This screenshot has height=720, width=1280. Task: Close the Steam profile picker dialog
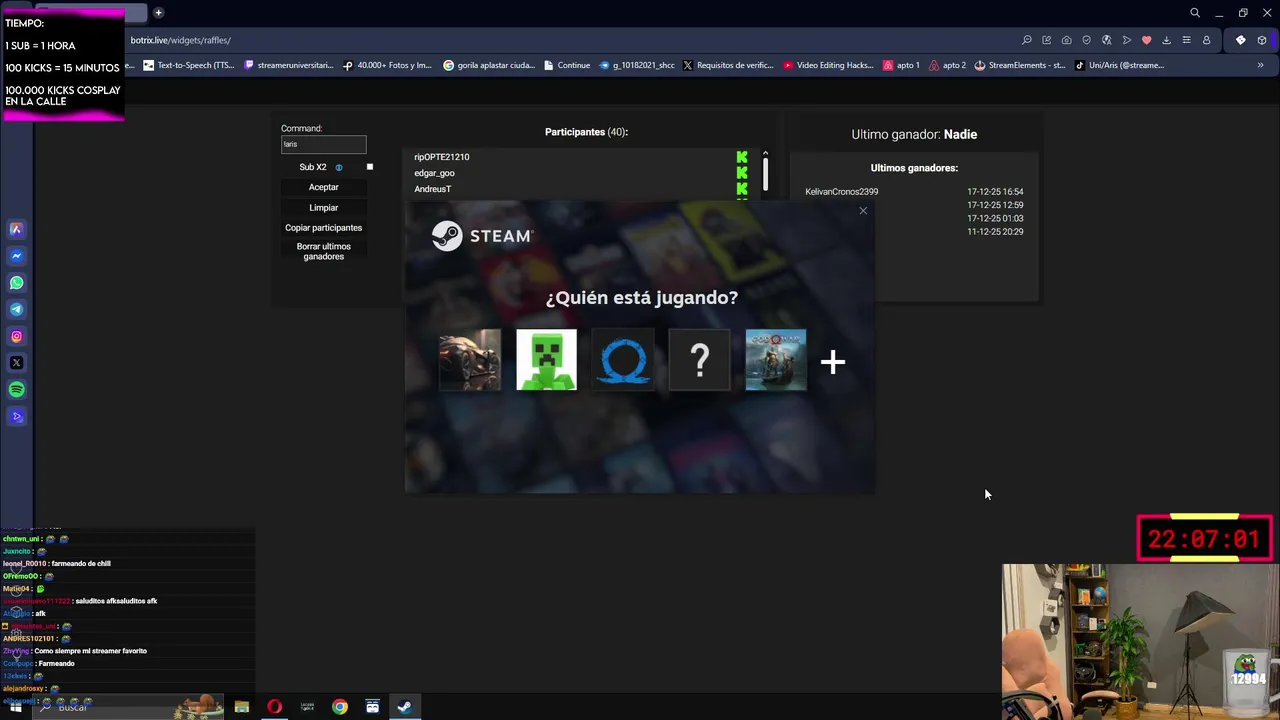(863, 211)
